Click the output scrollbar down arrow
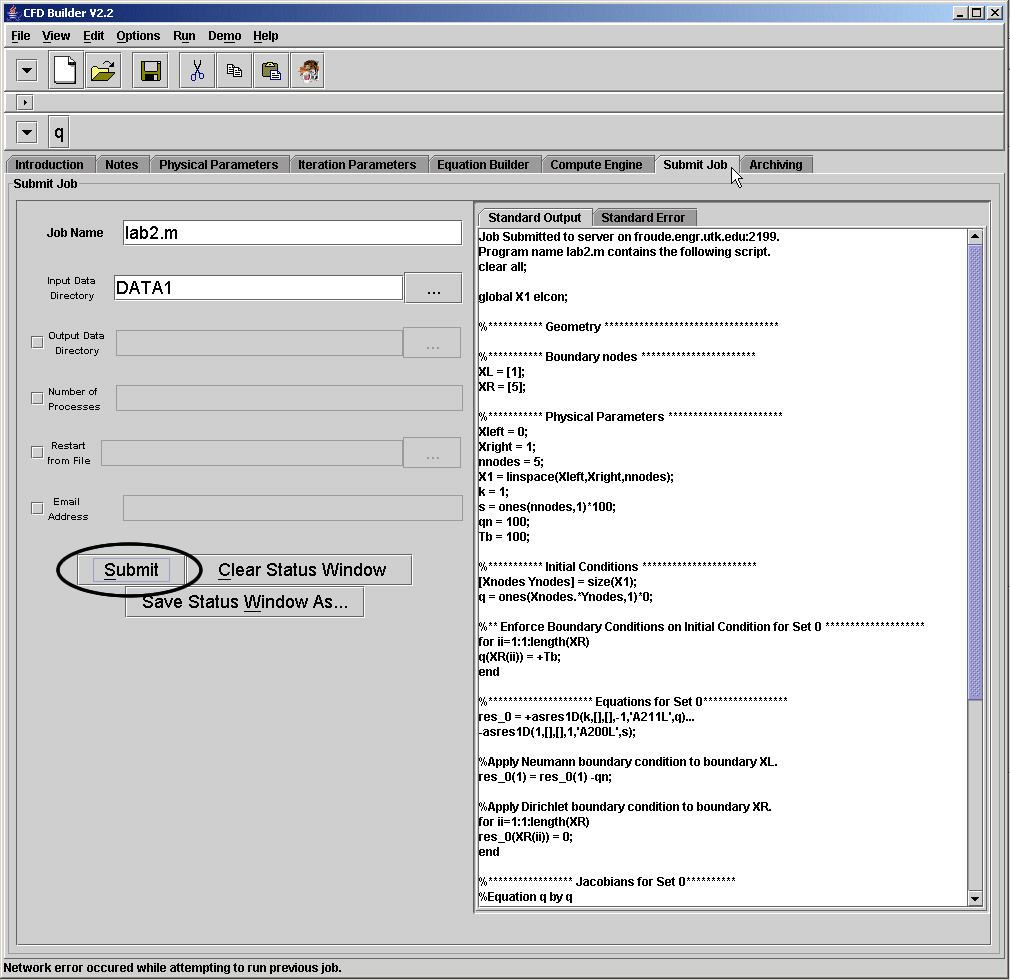Image resolution: width=1010 pixels, height=980 pixels. pyautogui.click(x=976, y=899)
